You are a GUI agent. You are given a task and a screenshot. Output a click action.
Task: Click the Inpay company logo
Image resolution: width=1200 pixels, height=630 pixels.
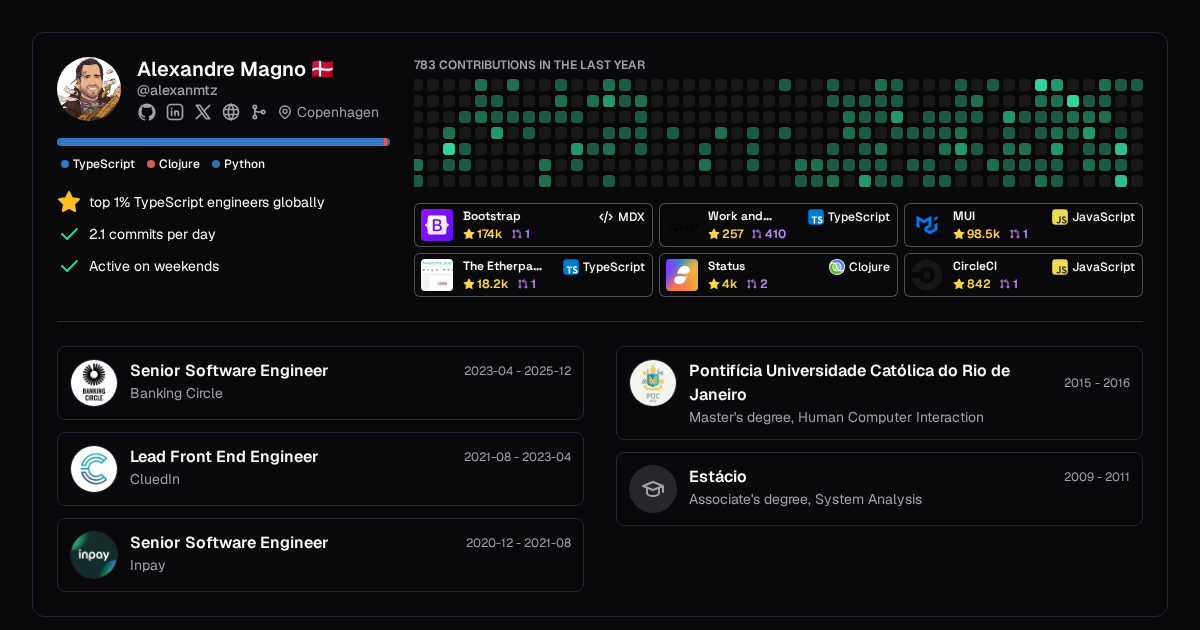[94, 555]
